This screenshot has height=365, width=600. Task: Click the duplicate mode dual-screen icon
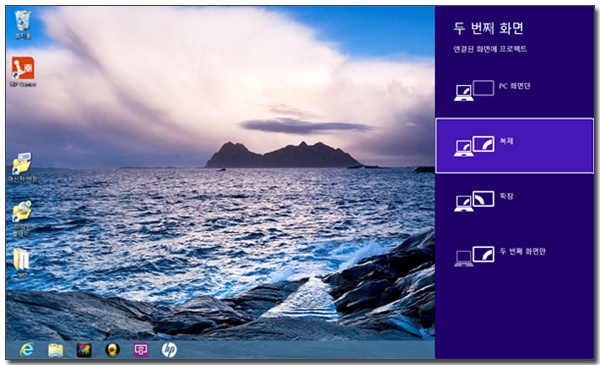click(x=474, y=146)
